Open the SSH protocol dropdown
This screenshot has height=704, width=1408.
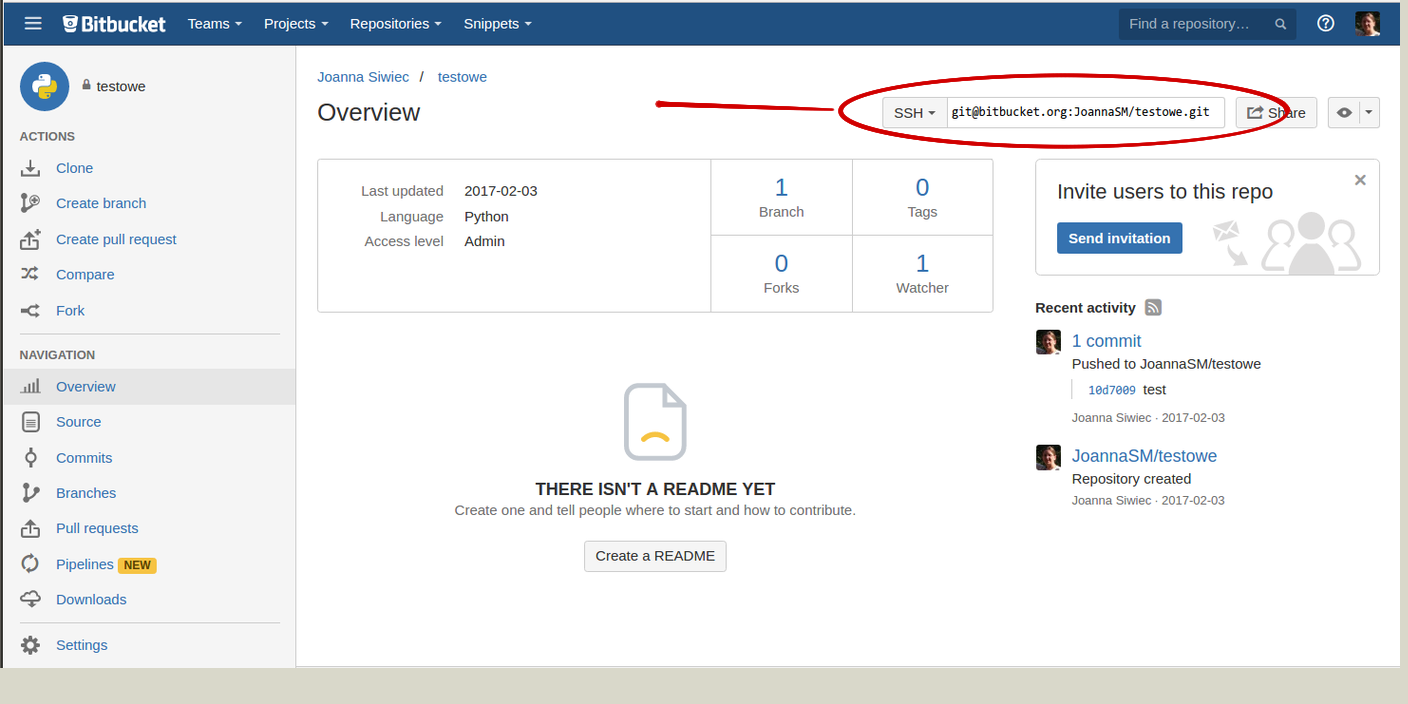coord(915,113)
